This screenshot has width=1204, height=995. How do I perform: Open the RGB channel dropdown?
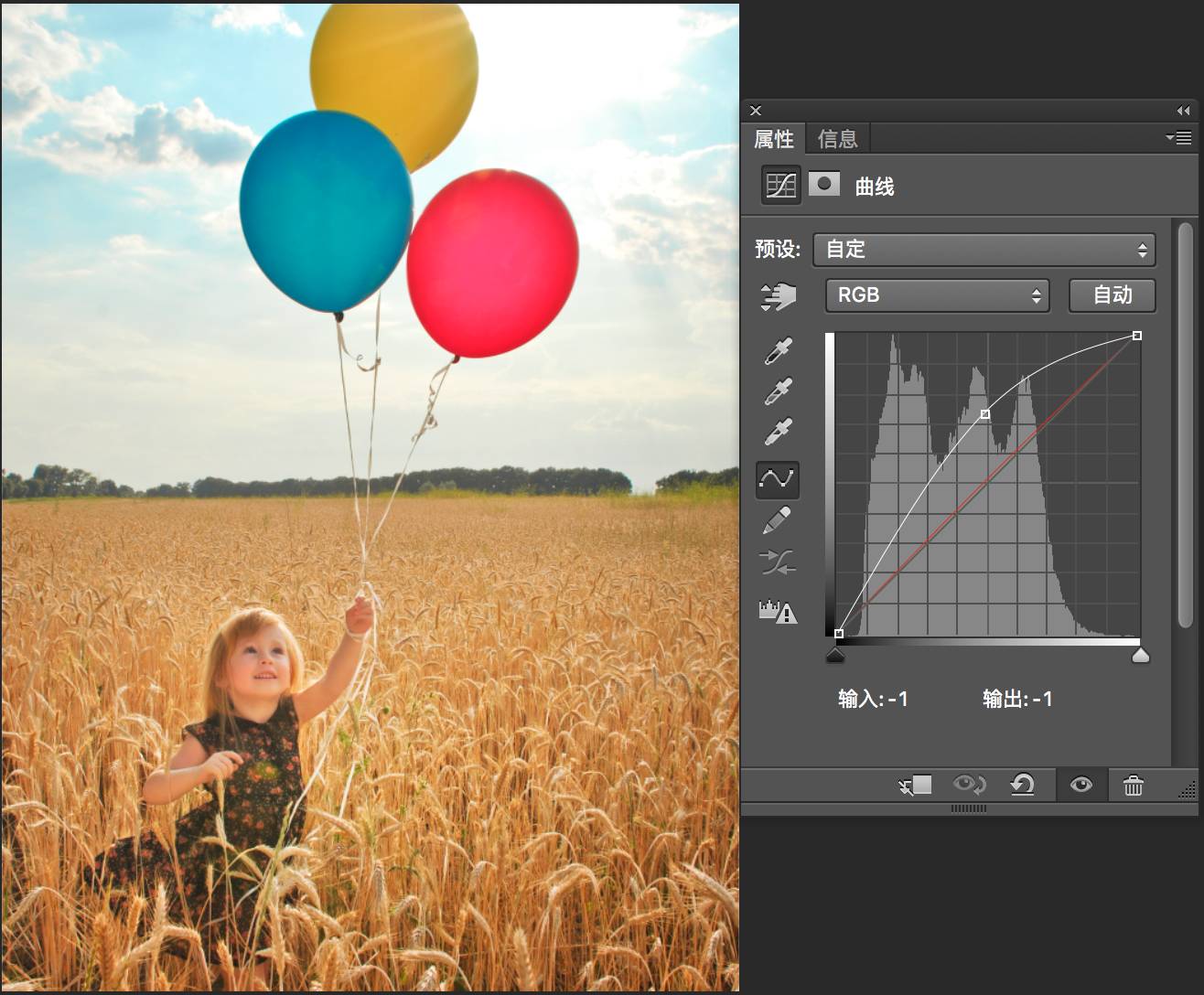coord(937,295)
